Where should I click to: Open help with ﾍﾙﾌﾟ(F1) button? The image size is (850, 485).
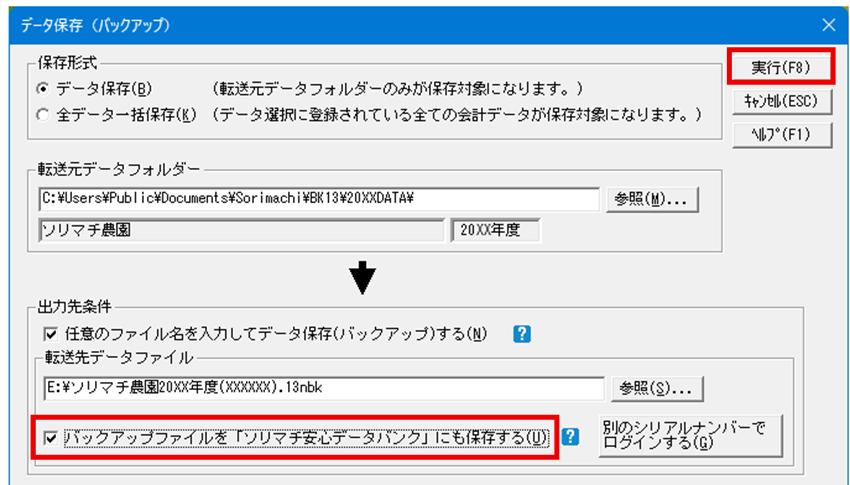click(782, 135)
